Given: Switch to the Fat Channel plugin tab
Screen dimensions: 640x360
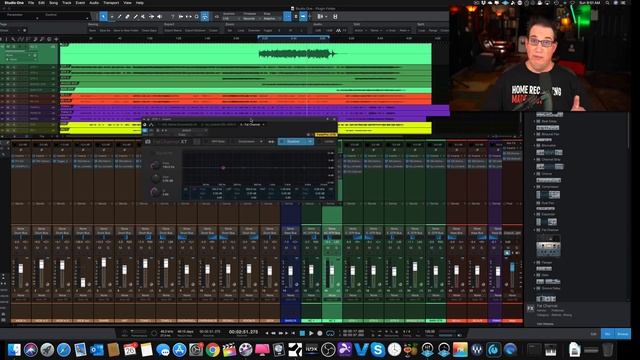Looking at the screenshot, I should point(252,124).
